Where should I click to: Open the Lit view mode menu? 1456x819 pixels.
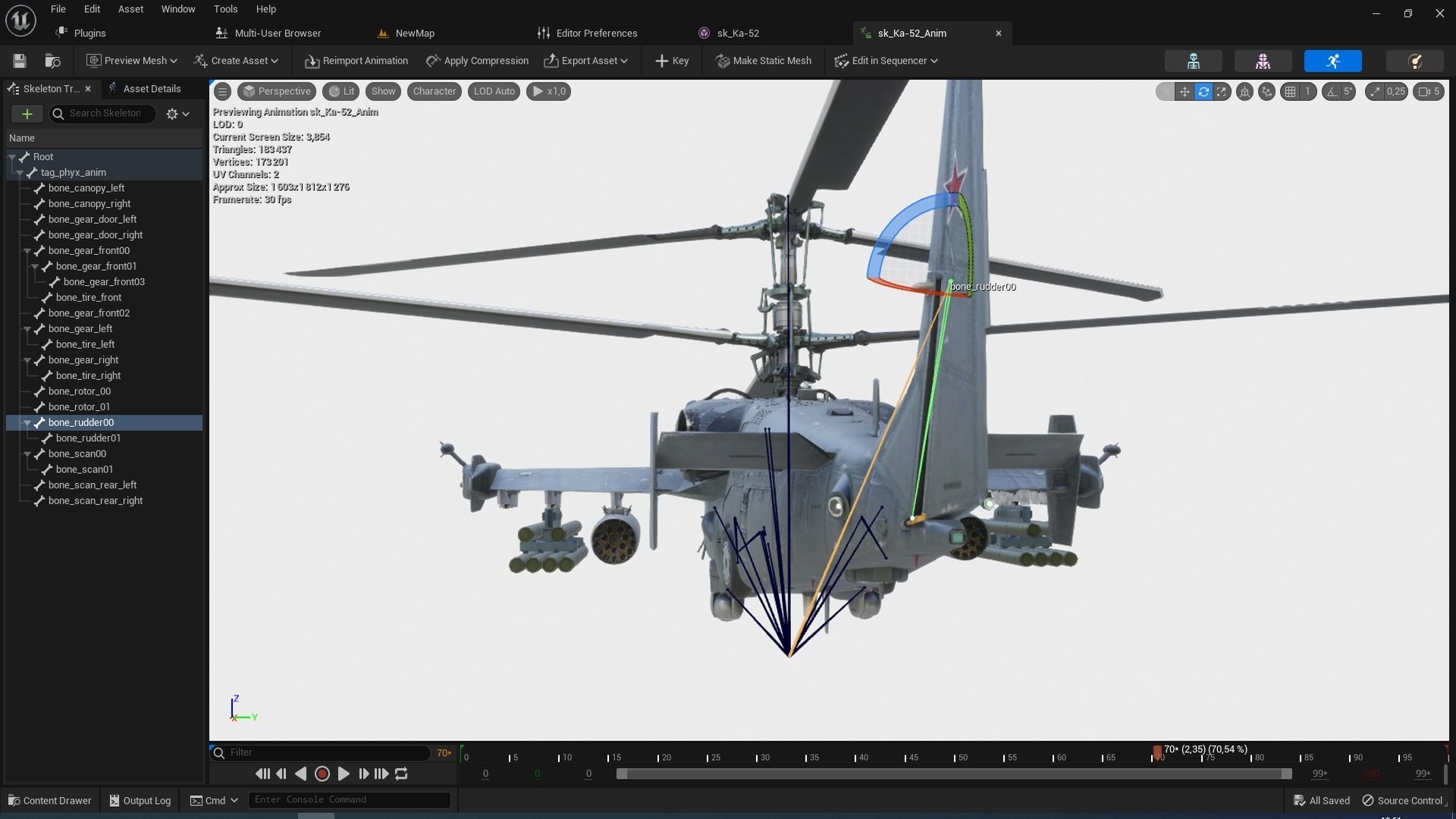340,91
